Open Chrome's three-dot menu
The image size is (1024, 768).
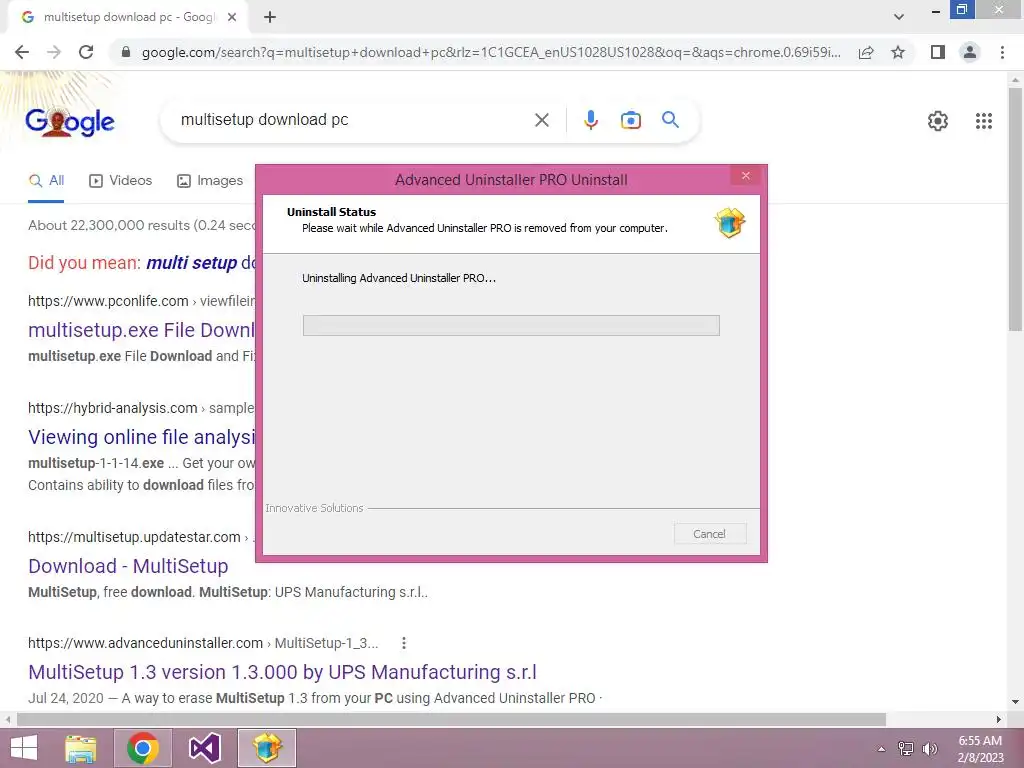click(1002, 52)
